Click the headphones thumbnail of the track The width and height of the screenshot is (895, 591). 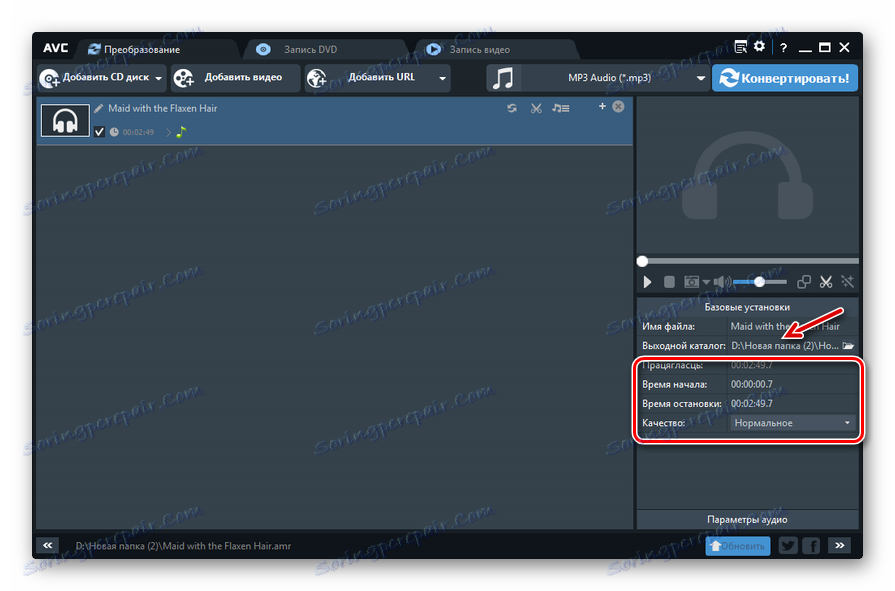click(x=65, y=120)
